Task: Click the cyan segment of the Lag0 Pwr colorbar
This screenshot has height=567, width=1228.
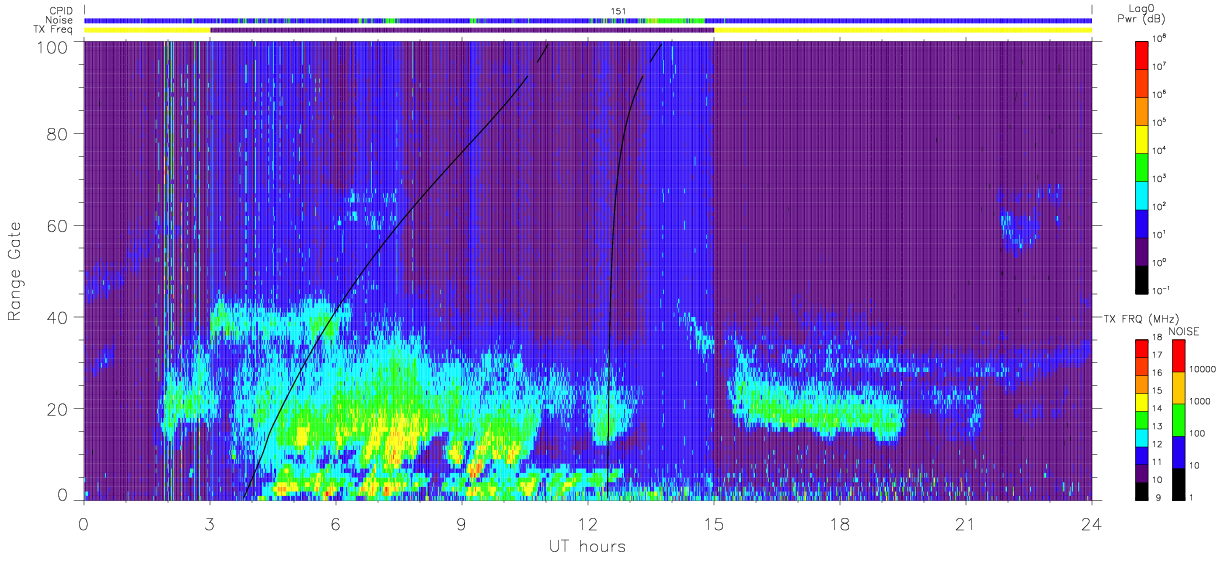Action: (x=1142, y=194)
